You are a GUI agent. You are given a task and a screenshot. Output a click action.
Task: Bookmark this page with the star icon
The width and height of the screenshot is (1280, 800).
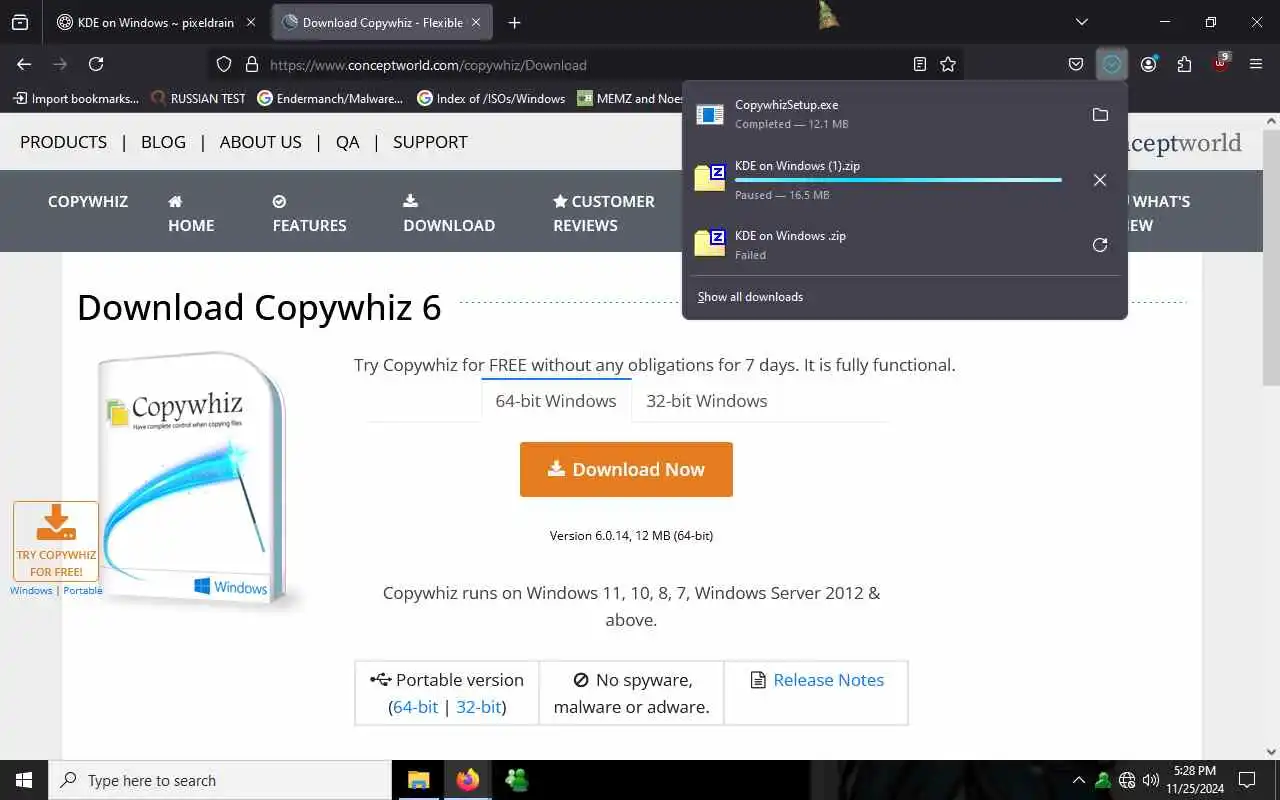point(948,64)
